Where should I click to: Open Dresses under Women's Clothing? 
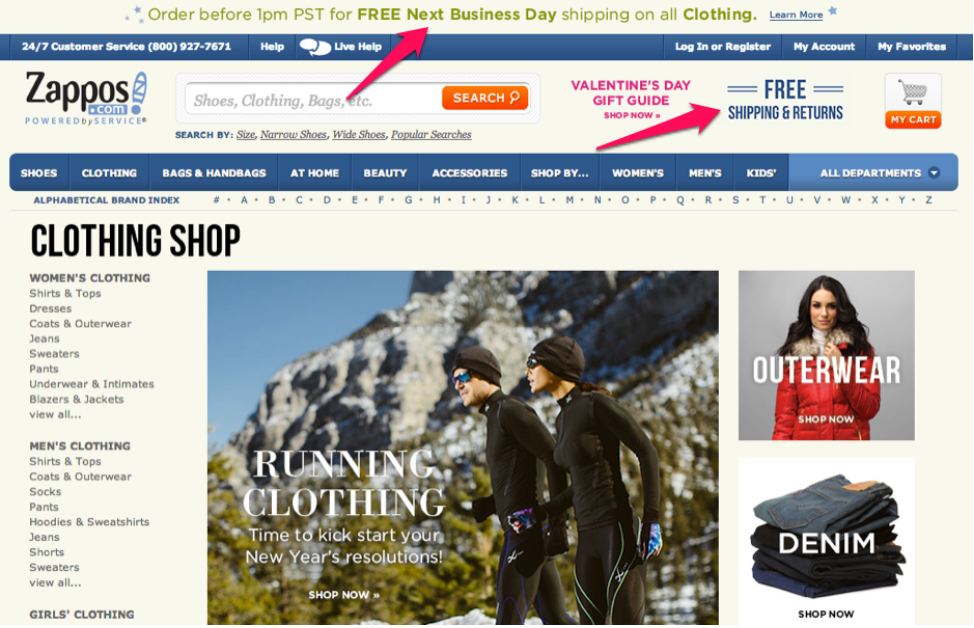coord(50,309)
